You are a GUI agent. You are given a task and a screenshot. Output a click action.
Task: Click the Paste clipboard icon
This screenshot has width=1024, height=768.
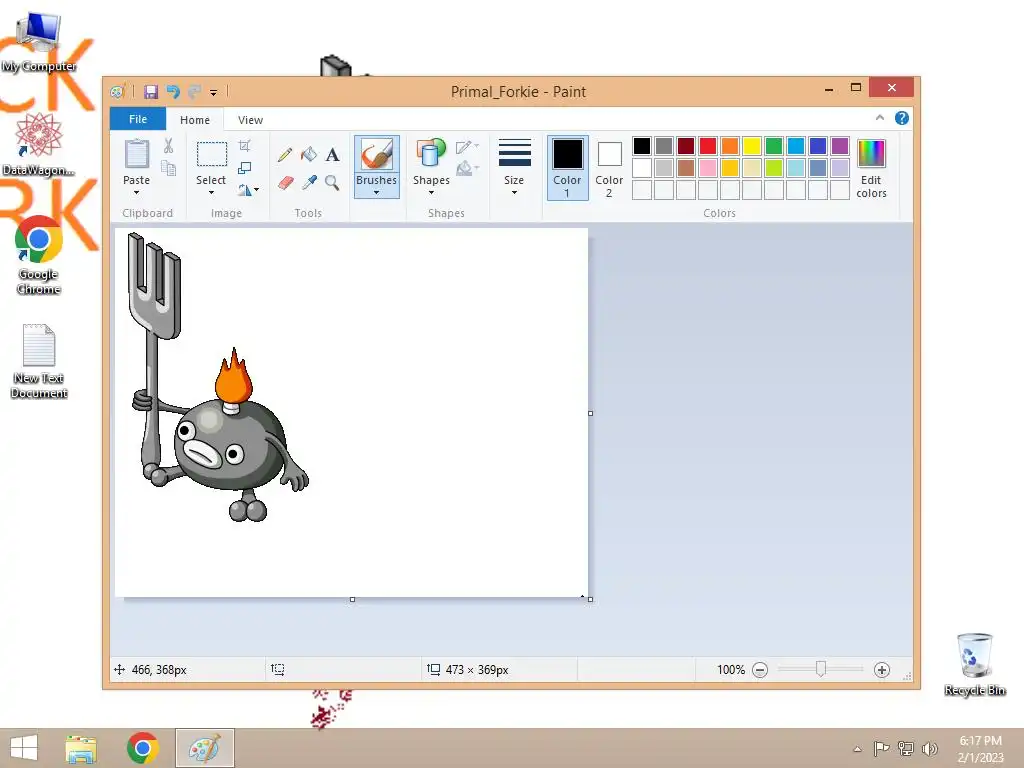(136, 155)
